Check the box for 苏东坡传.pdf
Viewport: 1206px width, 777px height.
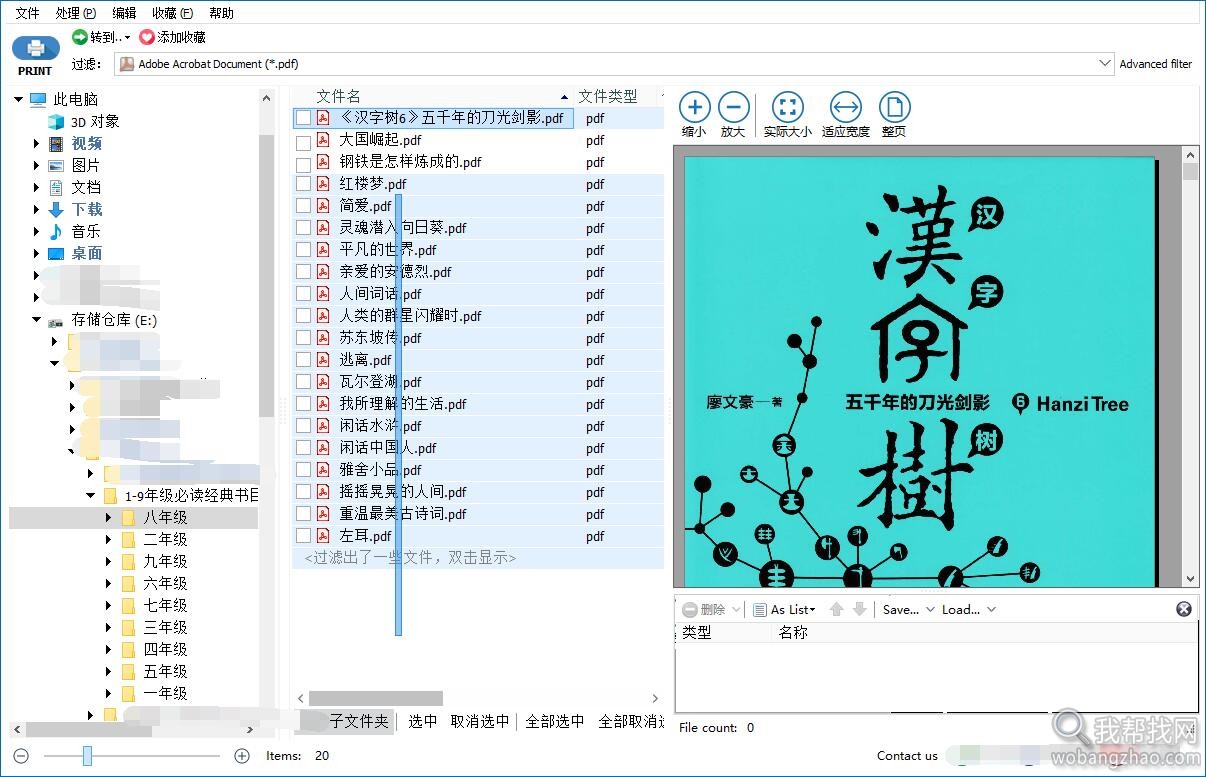[303, 338]
